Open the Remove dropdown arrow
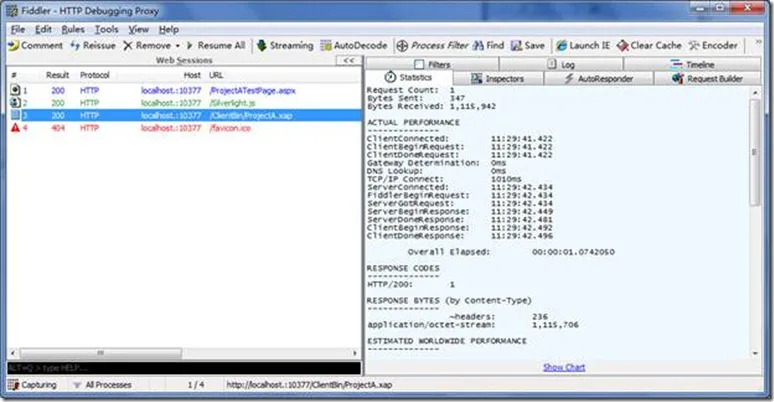This screenshot has width=774, height=402. [x=178, y=46]
